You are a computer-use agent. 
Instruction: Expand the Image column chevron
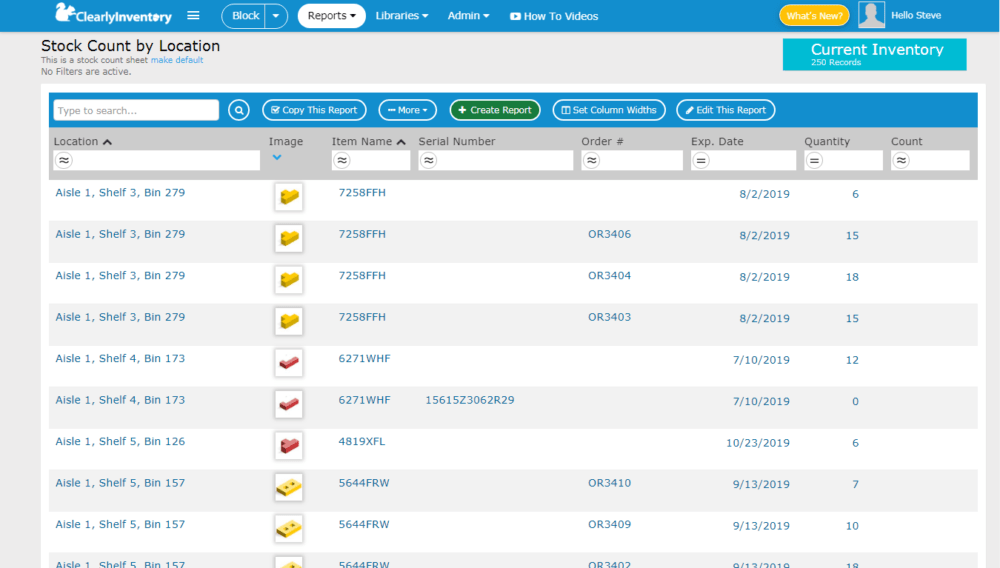point(277,157)
